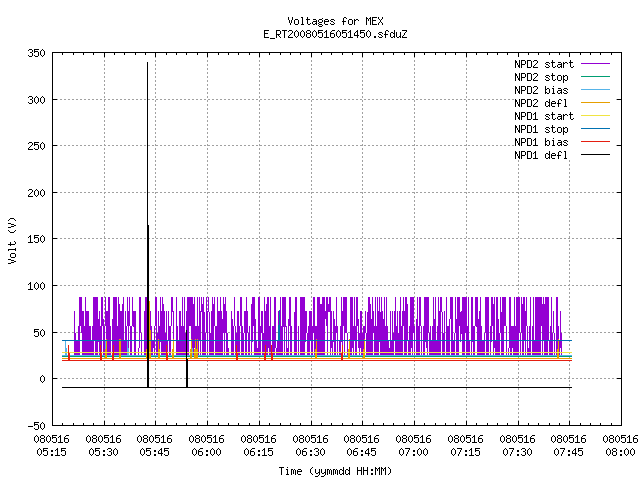Click the x-axis tick label 080516 07:45
Viewport: 640px width, 480px height.
(x=569, y=446)
